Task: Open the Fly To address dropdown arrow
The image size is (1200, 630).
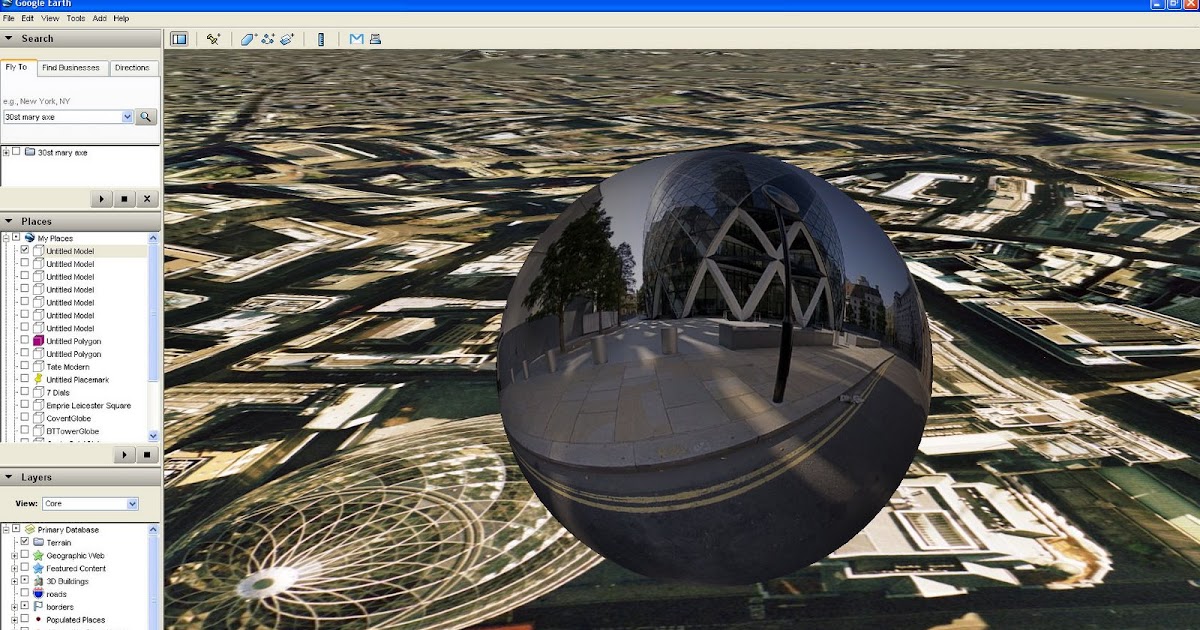Action: [x=127, y=117]
